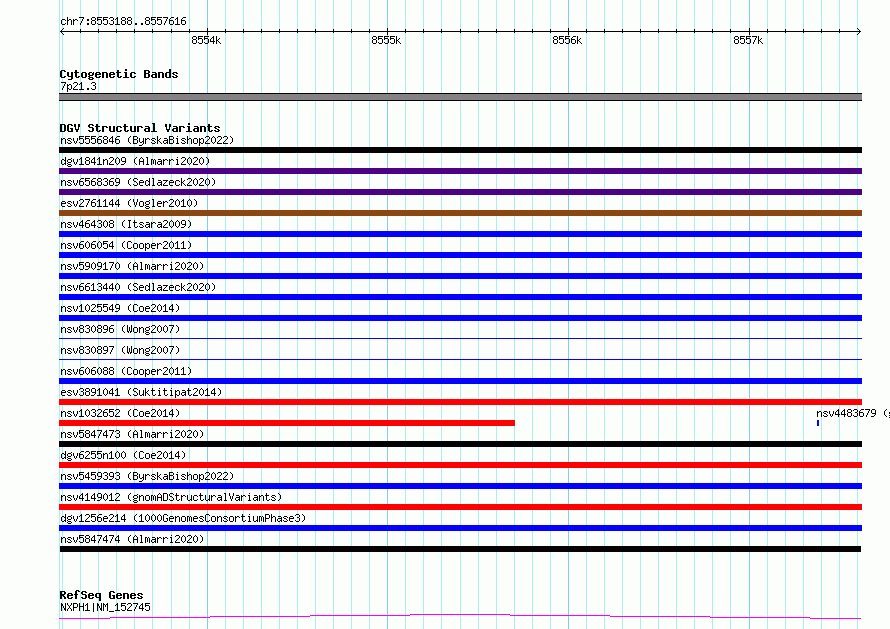The height and width of the screenshot is (629, 890).
Task: Click the blue bar under nsv464308
Action: click(x=460, y=234)
